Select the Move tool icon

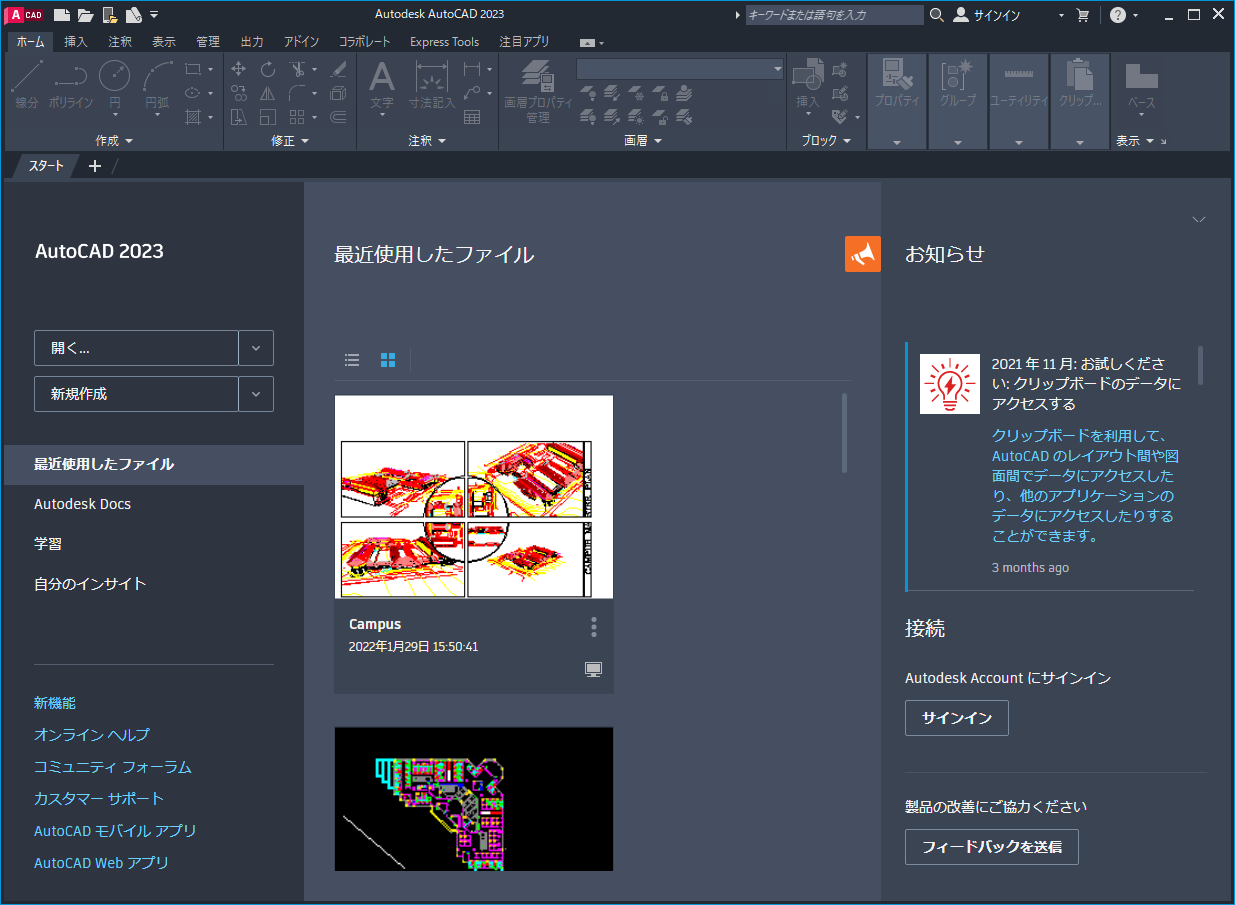(239, 69)
